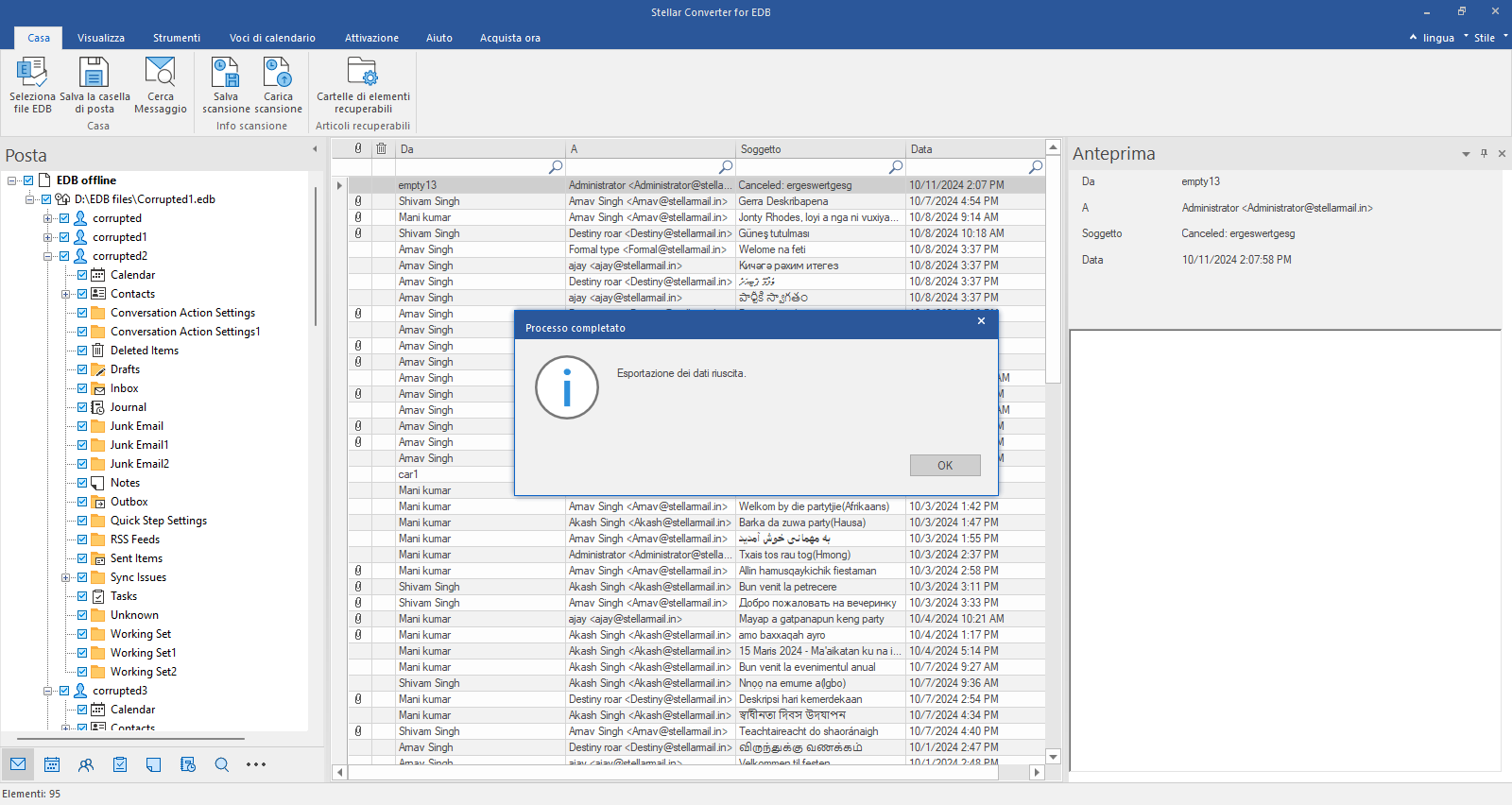Select row 'Geıra Deskribapena' from Shivam Singh
Viewport: 1512px width, 805px height.
[697, 201]
